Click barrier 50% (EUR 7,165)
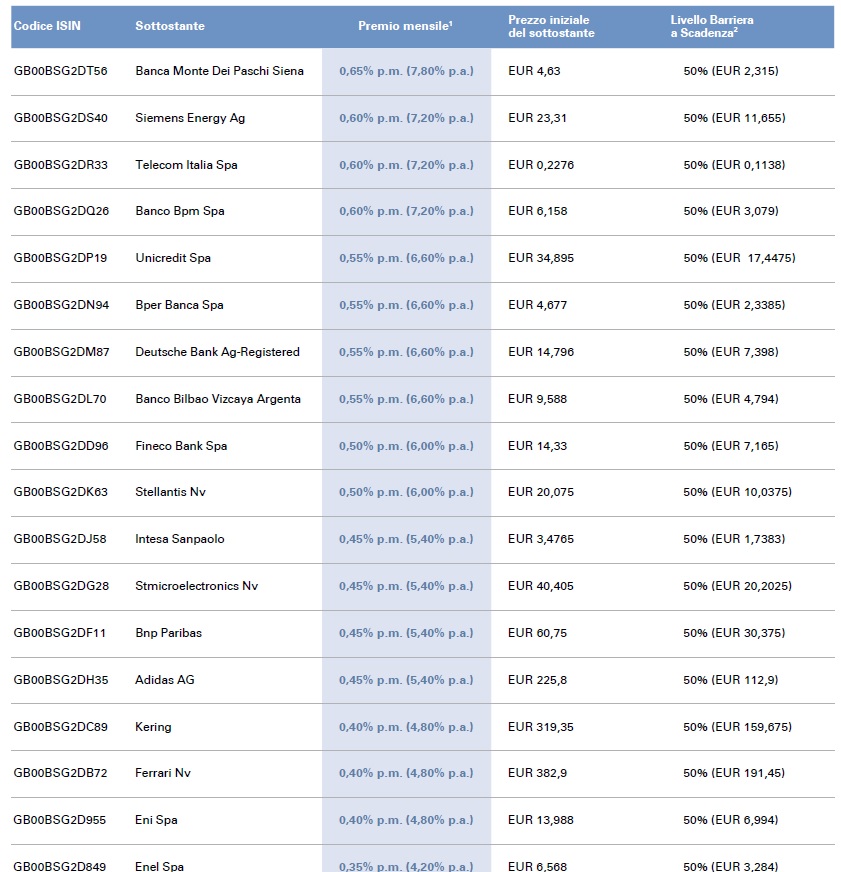This screenshot has height=872, width=841. coord(731,446)
